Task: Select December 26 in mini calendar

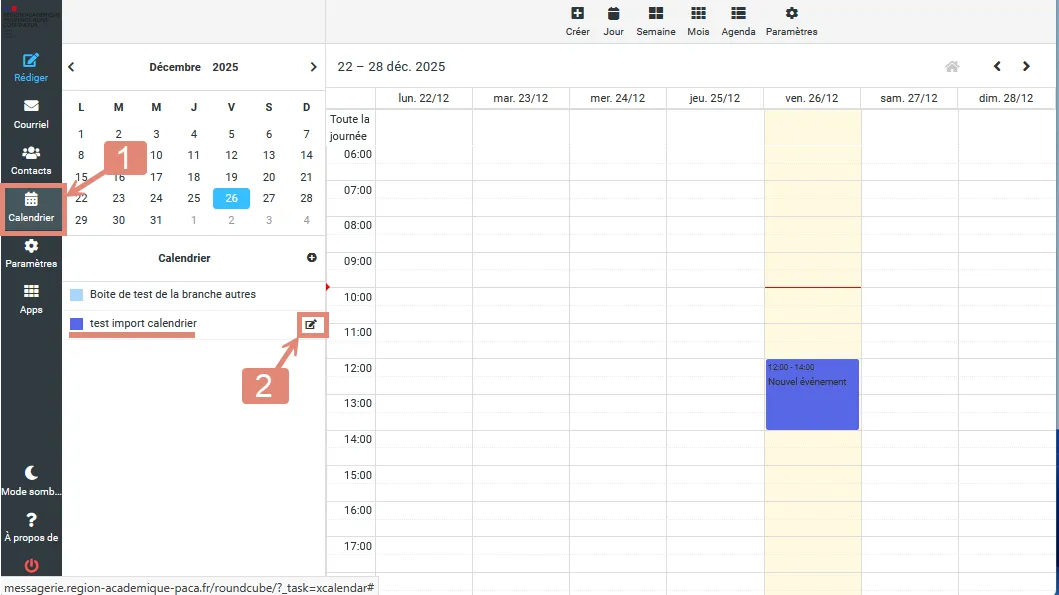Action: [232, 198]
